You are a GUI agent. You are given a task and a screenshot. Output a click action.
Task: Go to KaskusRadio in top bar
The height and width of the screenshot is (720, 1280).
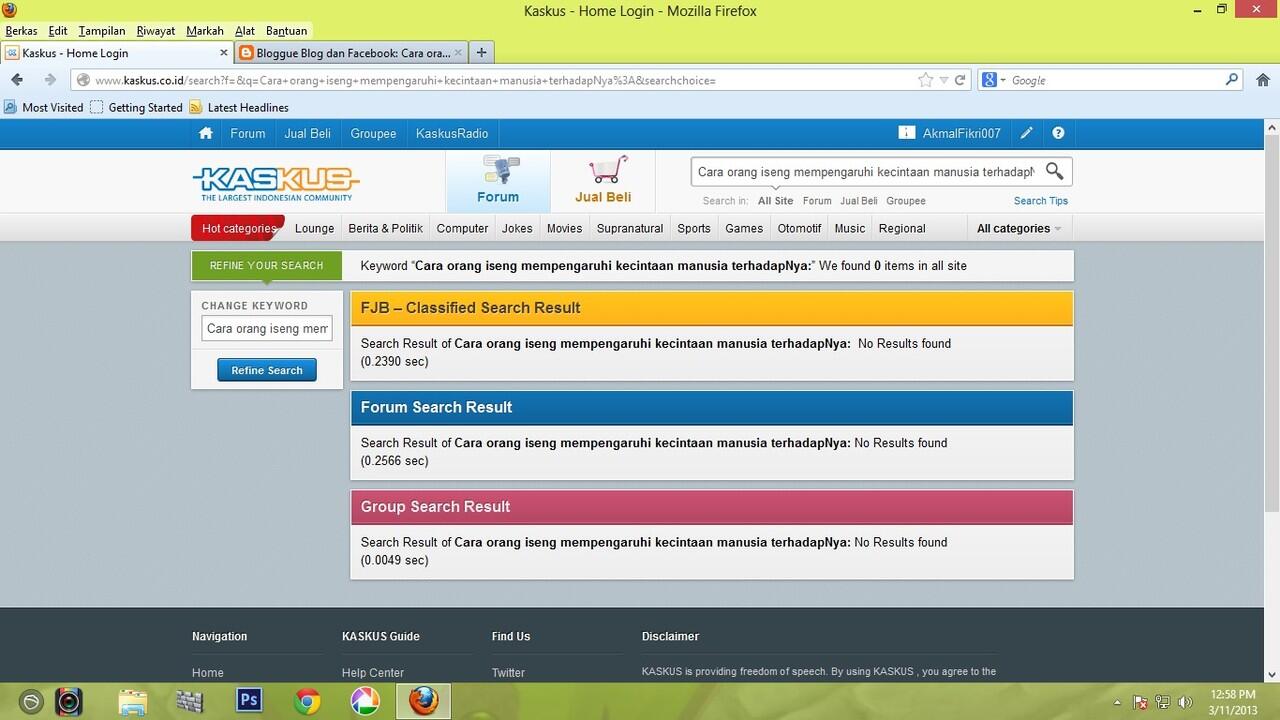452,133
